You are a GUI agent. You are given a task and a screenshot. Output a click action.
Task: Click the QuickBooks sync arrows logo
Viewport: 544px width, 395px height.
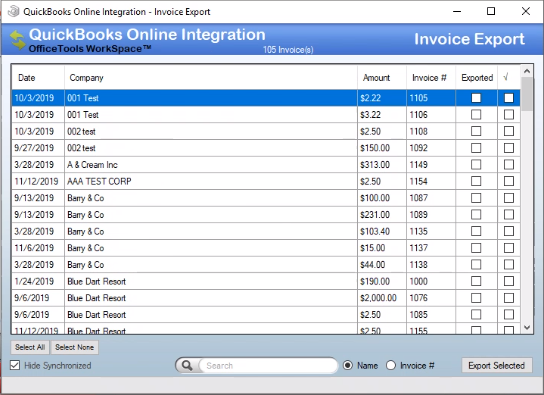tap(17, 40)
